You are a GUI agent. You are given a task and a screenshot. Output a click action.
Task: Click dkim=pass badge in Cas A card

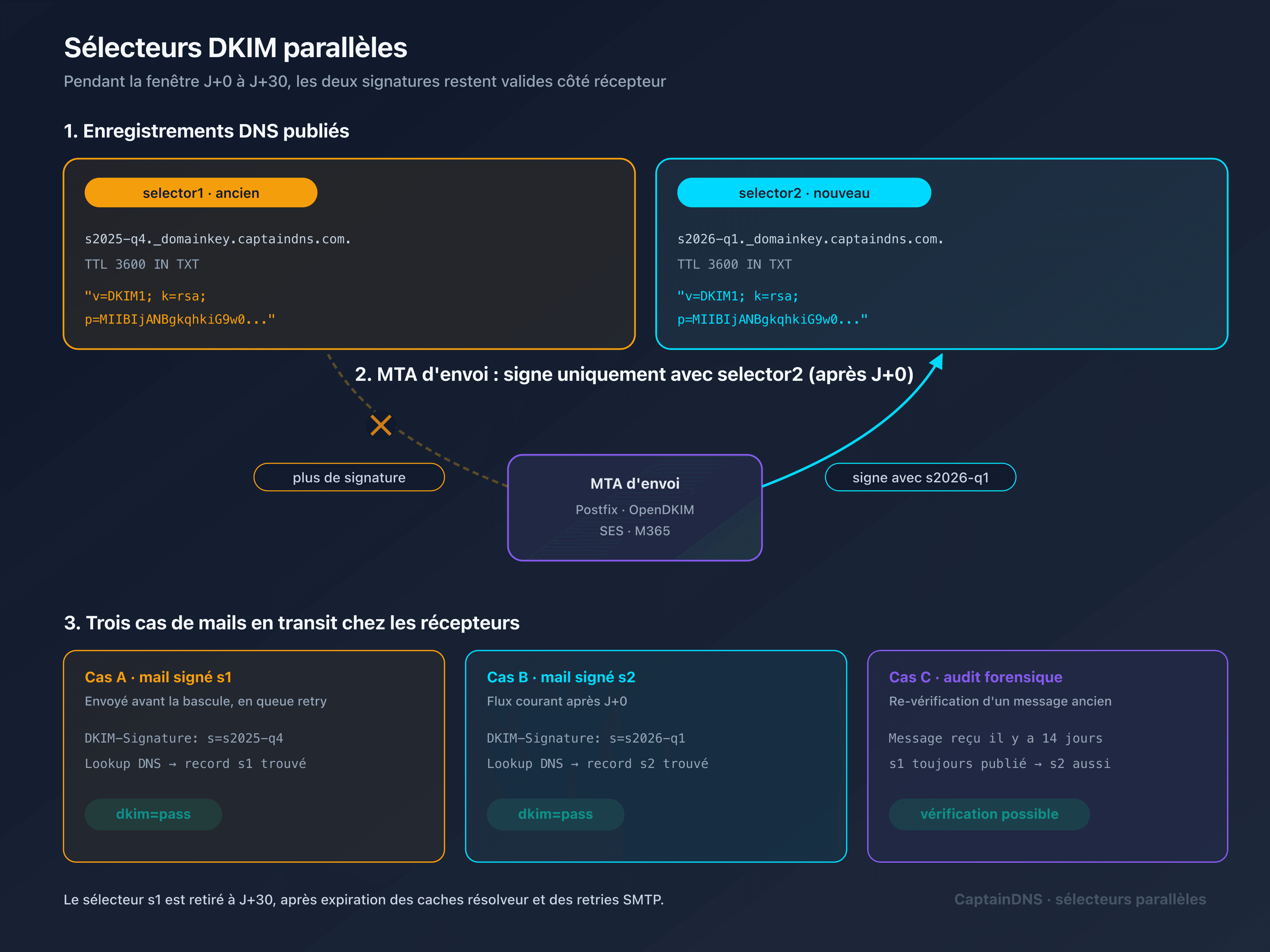pos(153,814)
